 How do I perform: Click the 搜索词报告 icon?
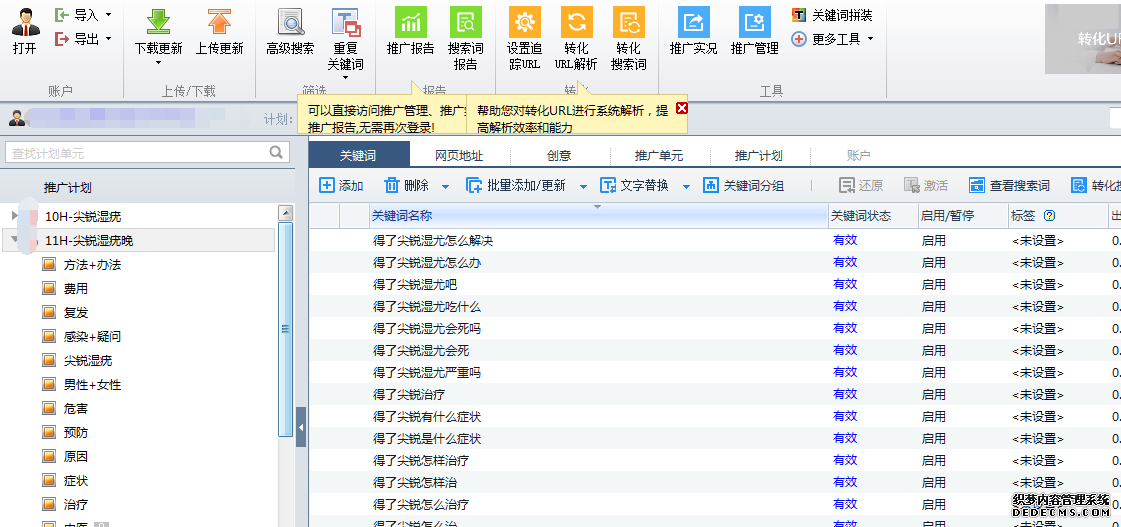[x=465, y=23]
